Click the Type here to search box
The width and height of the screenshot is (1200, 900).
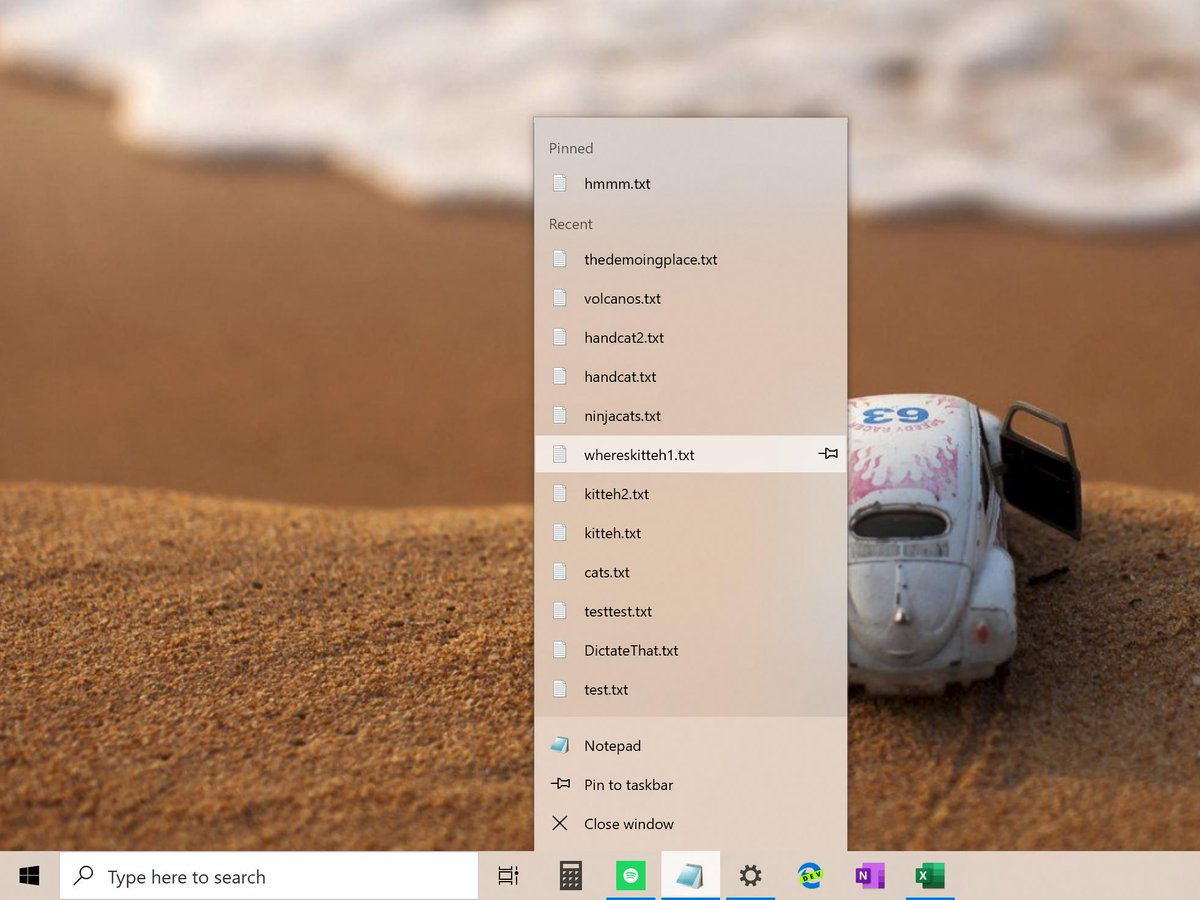270,875
